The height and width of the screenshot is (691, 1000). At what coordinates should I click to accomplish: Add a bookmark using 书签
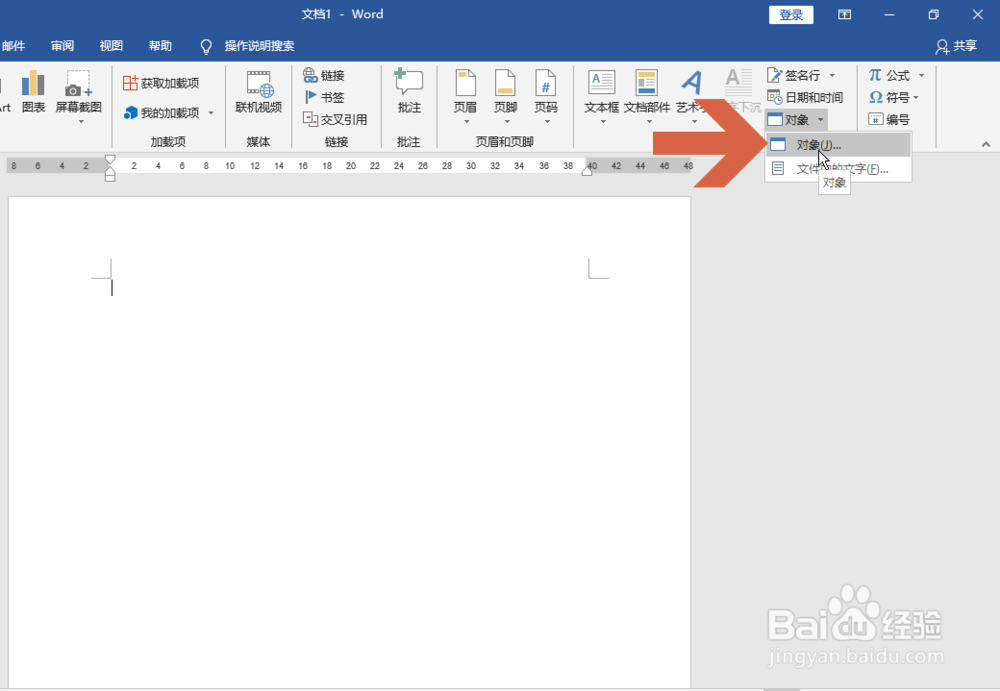(x=324, y=97)
